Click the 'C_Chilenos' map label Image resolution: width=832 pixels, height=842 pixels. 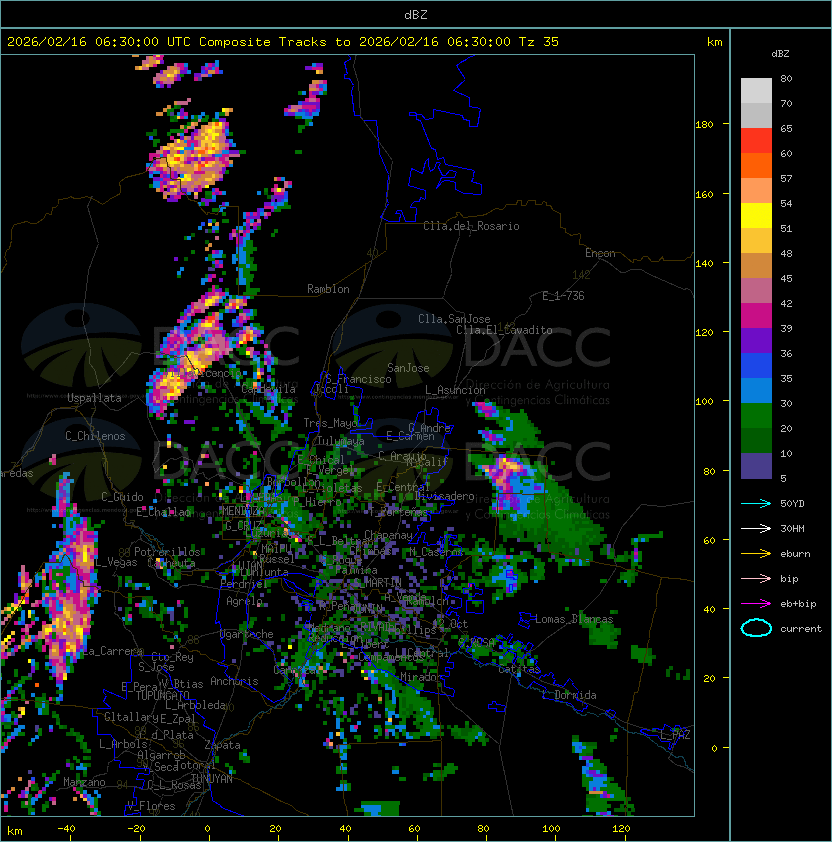95,436
